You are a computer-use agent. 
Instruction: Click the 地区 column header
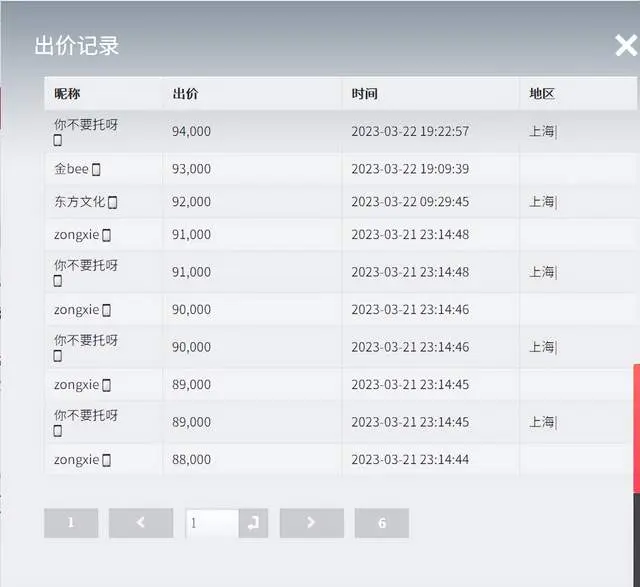point(542,94)
